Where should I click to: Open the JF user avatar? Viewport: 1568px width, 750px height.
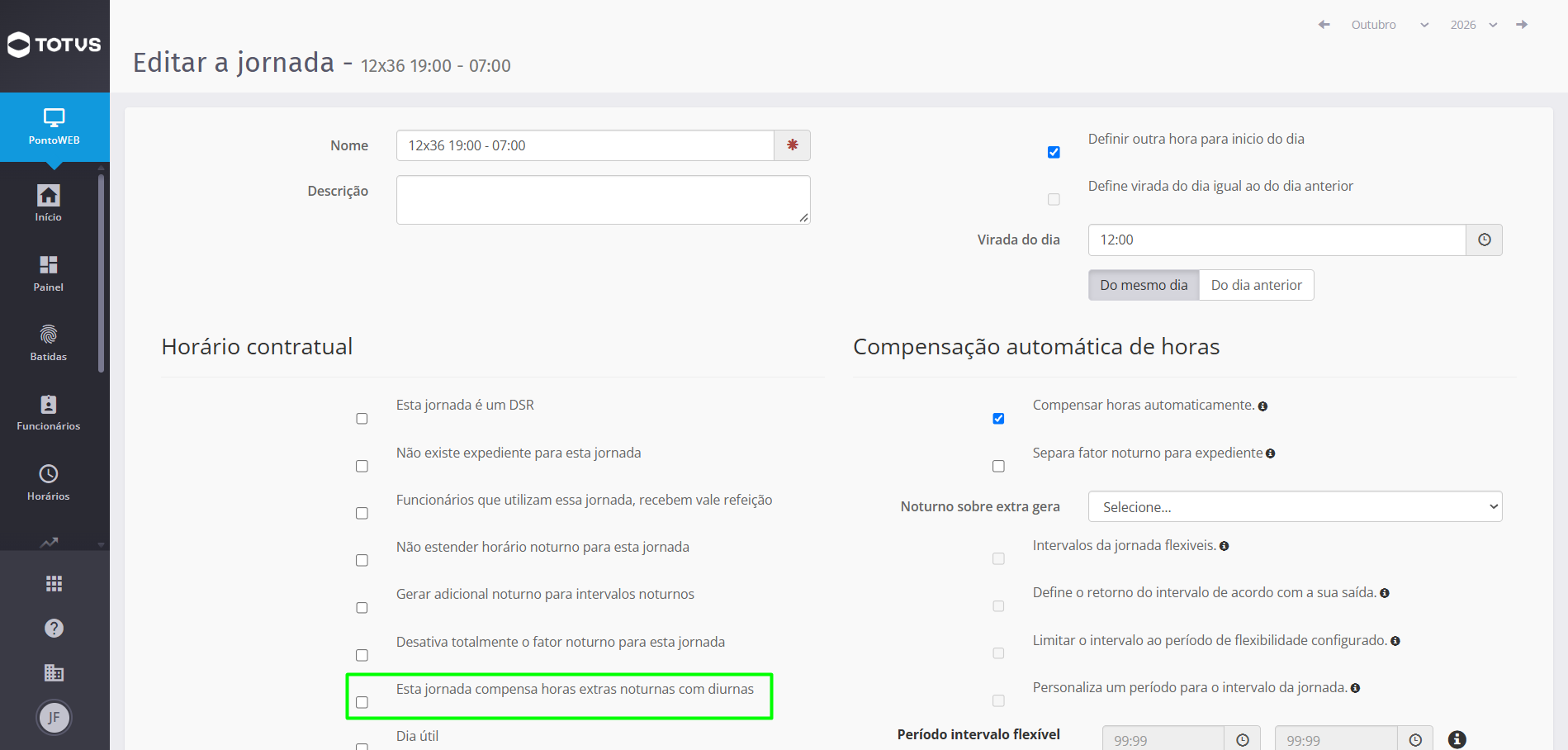pyautogui.click(x=54, y=717)
